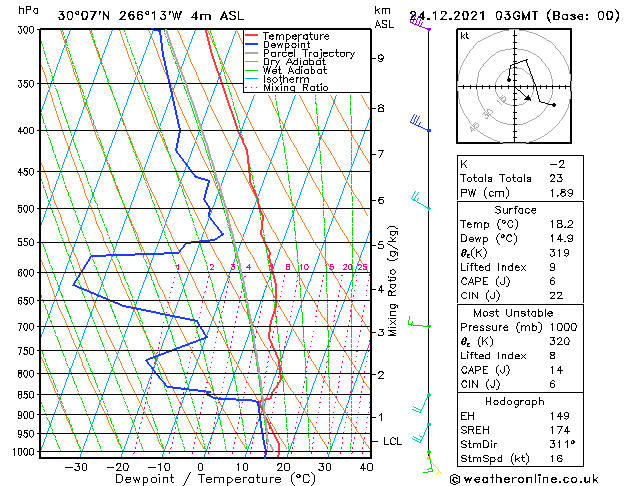Click the 9 km altitude tick label
629x486 pixels.
coord(380,58)
